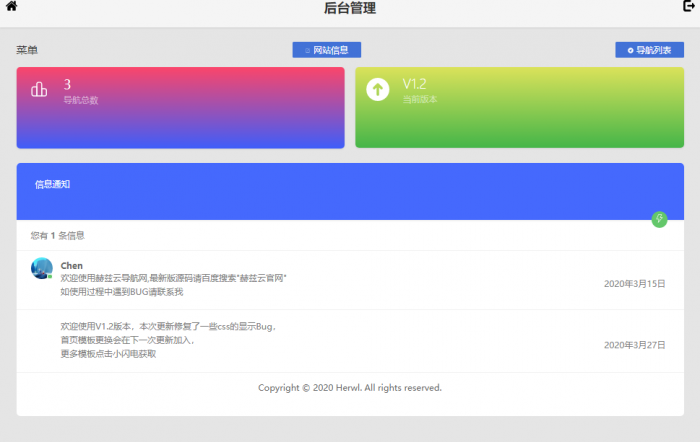Click the 后台管理 page title
The height and width of the screenshot is (442, 700).
(x=350, y=9)
